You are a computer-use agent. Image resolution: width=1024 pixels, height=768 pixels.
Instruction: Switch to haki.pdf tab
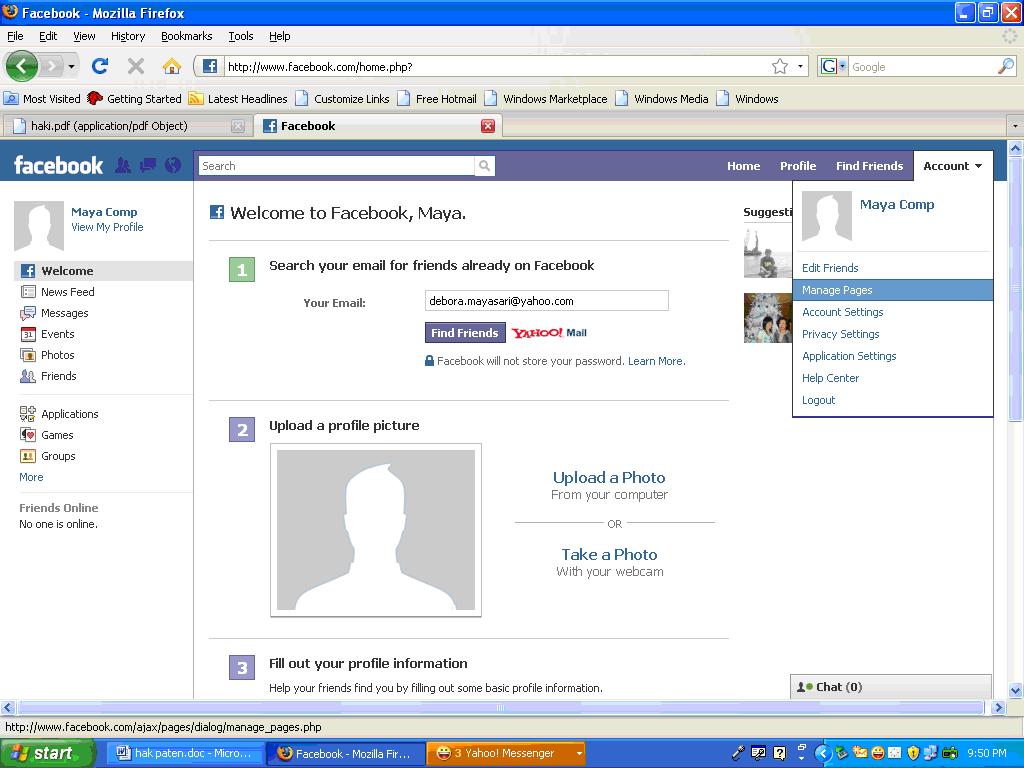click(127, 126)
